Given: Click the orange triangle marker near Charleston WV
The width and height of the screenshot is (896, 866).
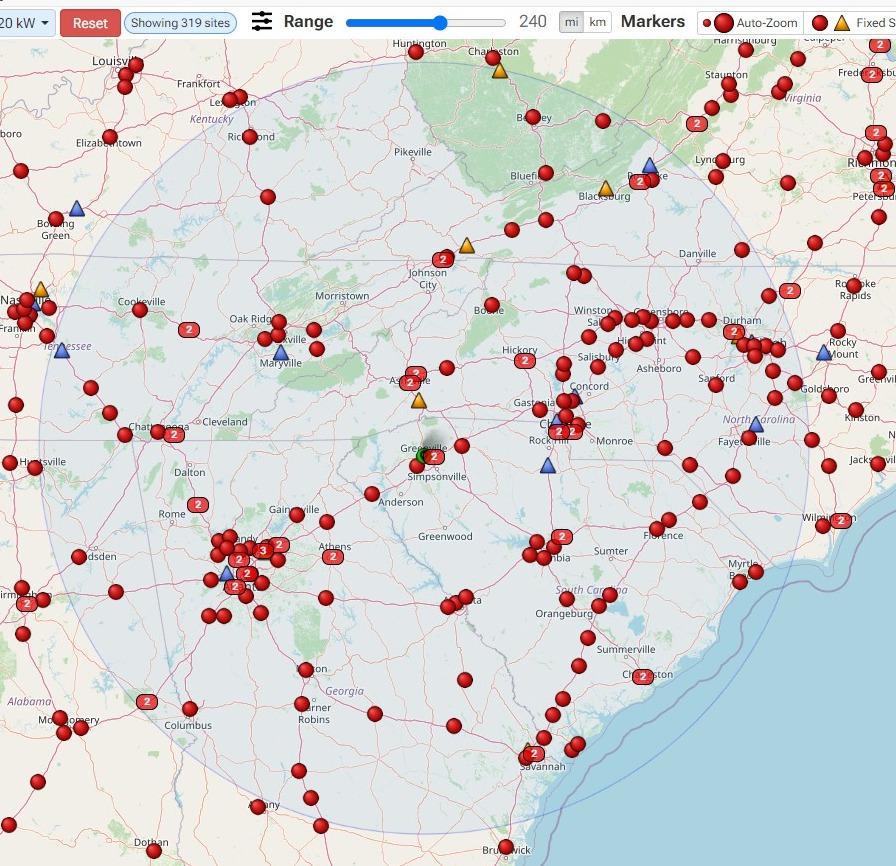Looking at the screenshot, I should click(499, 71).
